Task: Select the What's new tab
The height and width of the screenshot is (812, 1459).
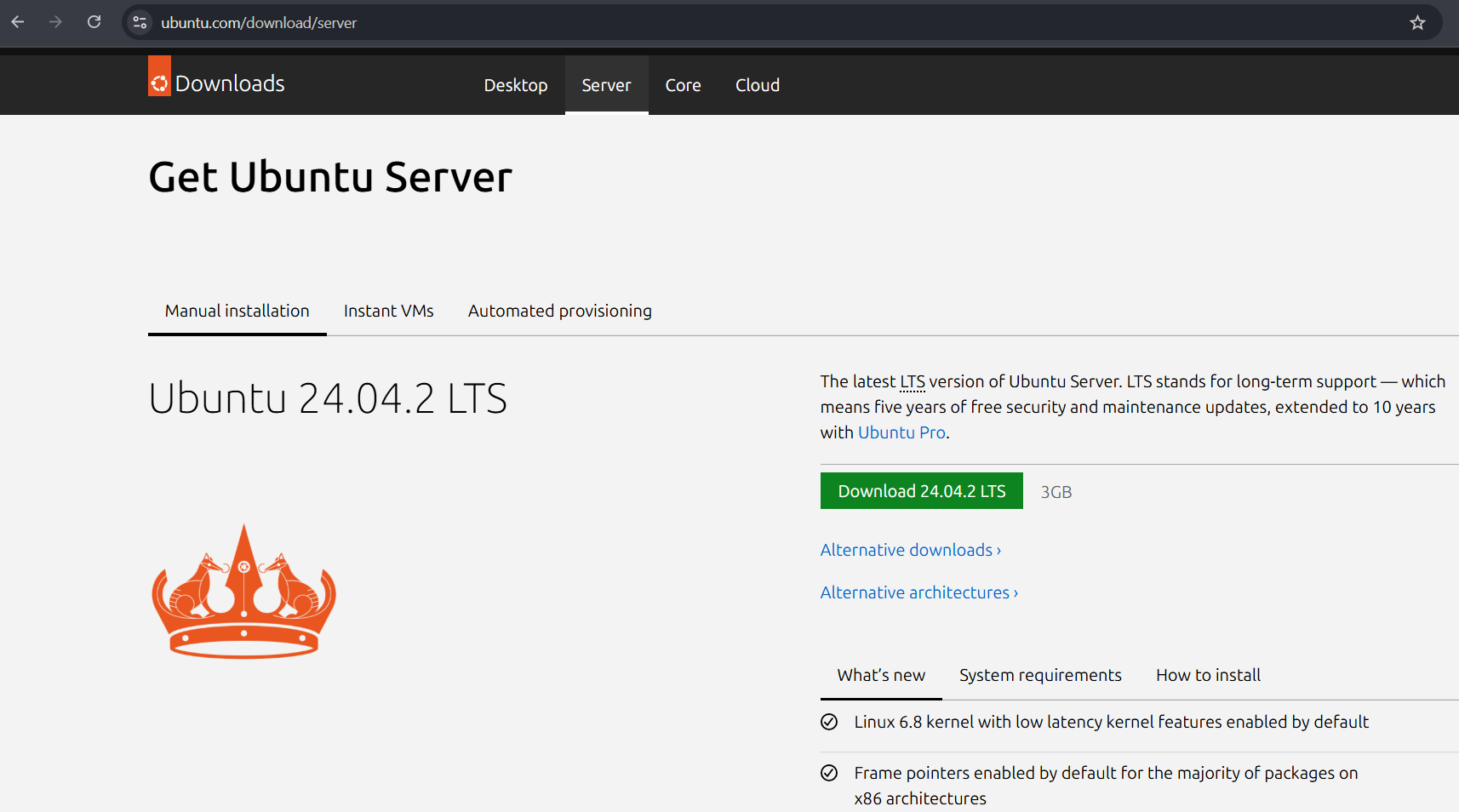Action: [881, 675]
